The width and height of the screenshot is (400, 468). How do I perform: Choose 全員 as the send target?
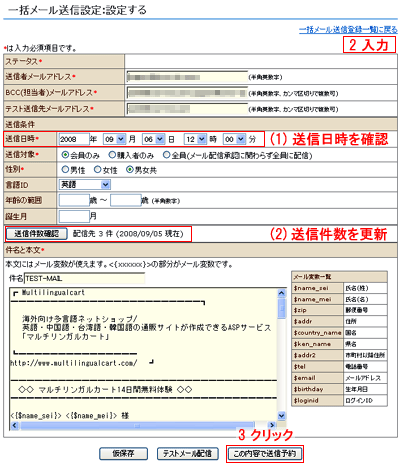pos(166,155)
